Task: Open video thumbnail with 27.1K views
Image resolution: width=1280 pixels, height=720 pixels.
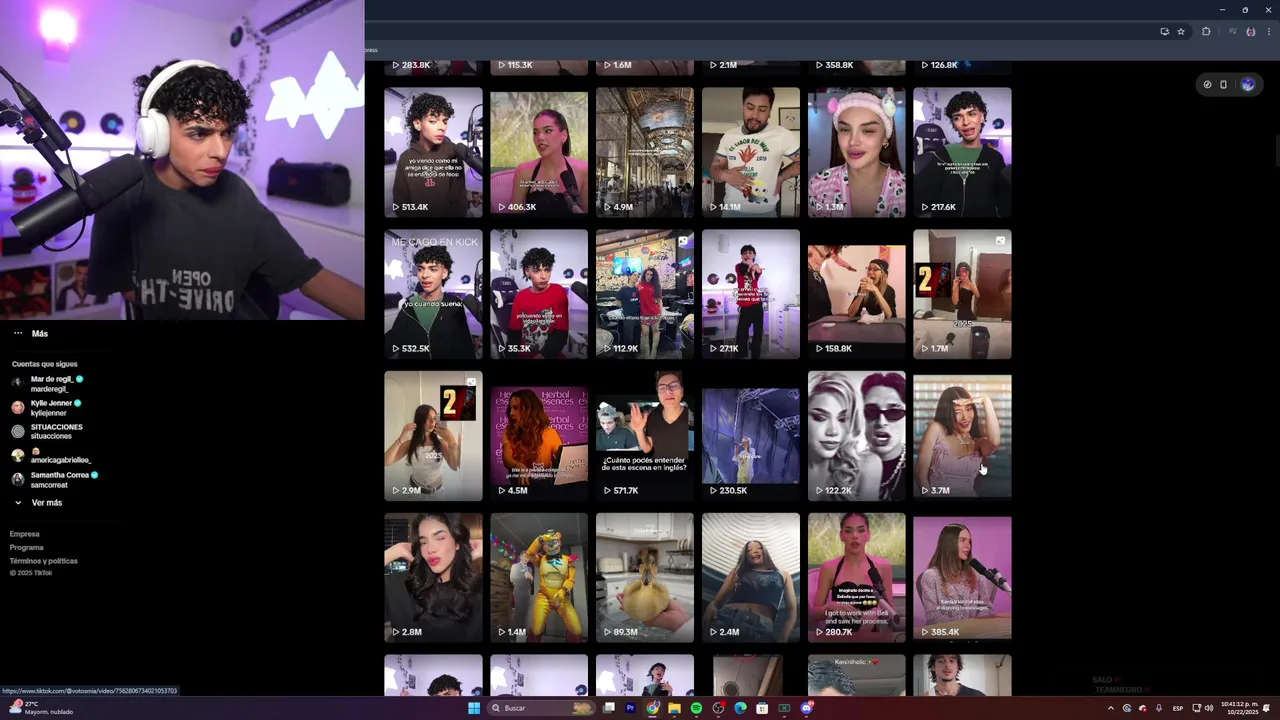Action: [751, 294]
